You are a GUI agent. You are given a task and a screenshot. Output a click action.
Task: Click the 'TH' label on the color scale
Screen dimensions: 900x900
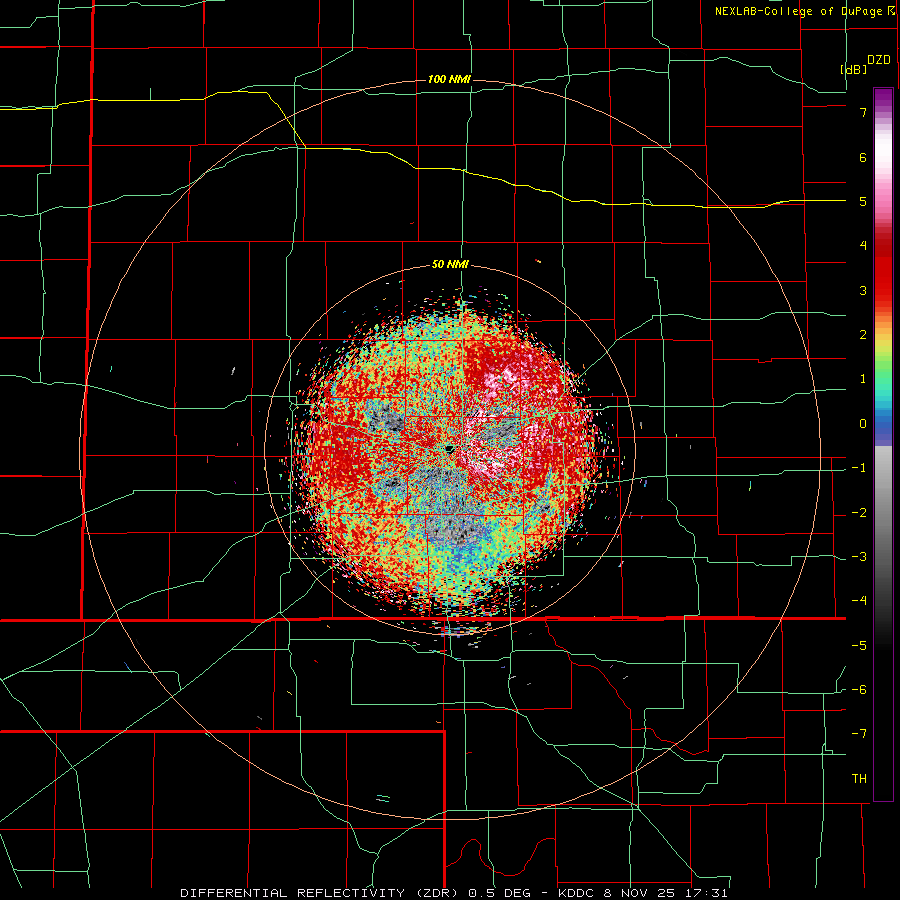tap(859, 779)
